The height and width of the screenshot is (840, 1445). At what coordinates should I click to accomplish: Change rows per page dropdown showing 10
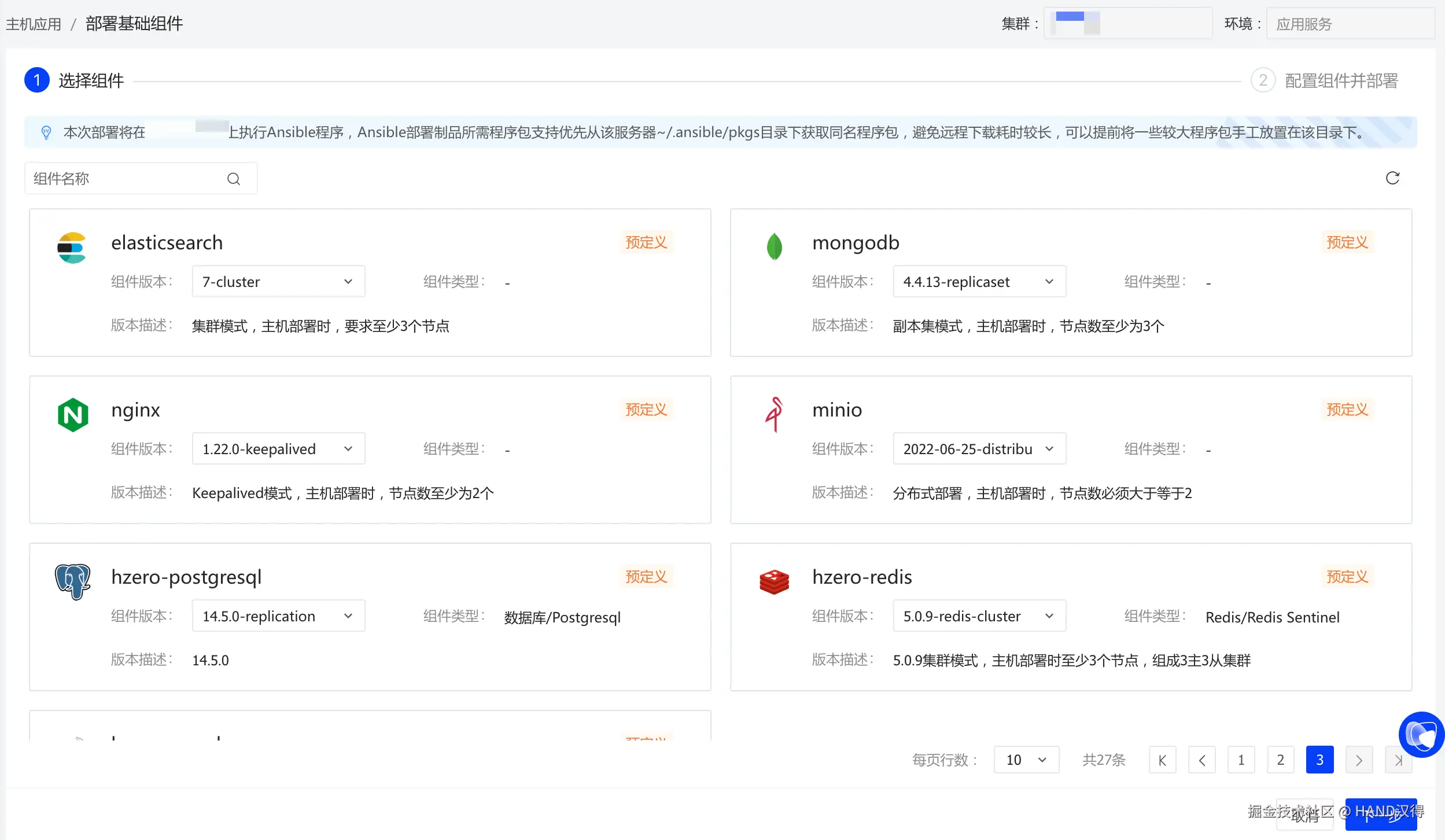coord(1026,760)
